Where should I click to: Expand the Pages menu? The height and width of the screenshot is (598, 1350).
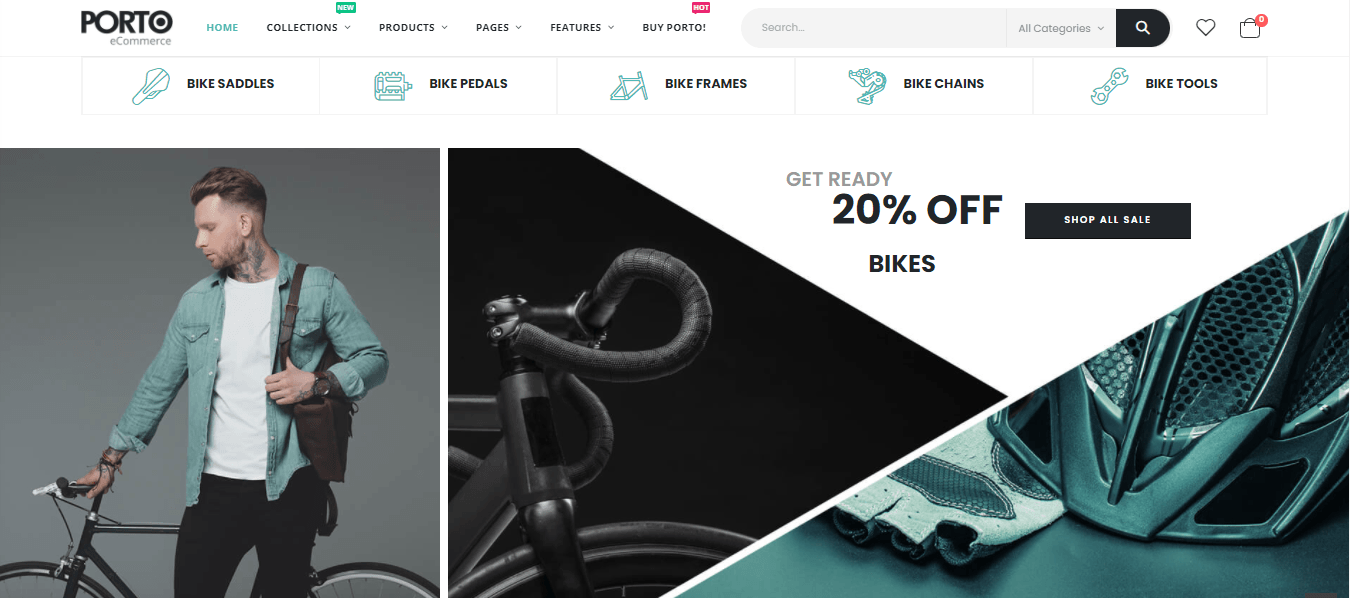[498, 27]
